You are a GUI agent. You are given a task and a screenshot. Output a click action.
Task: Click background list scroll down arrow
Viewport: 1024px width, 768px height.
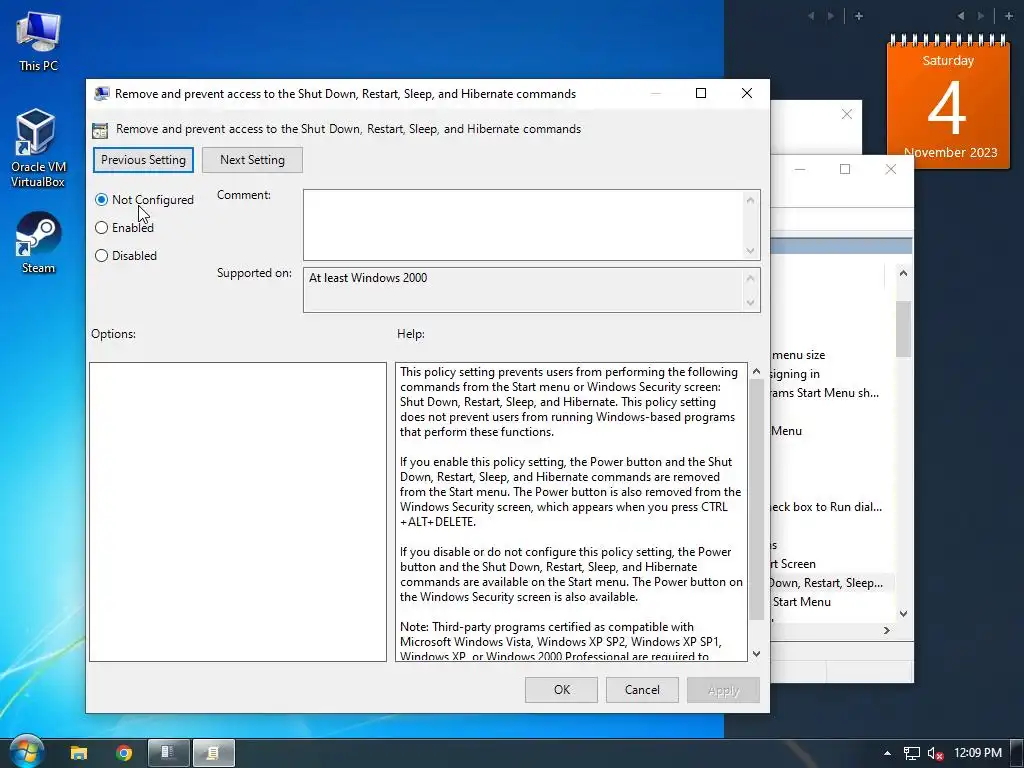click(x=903, y=613)
